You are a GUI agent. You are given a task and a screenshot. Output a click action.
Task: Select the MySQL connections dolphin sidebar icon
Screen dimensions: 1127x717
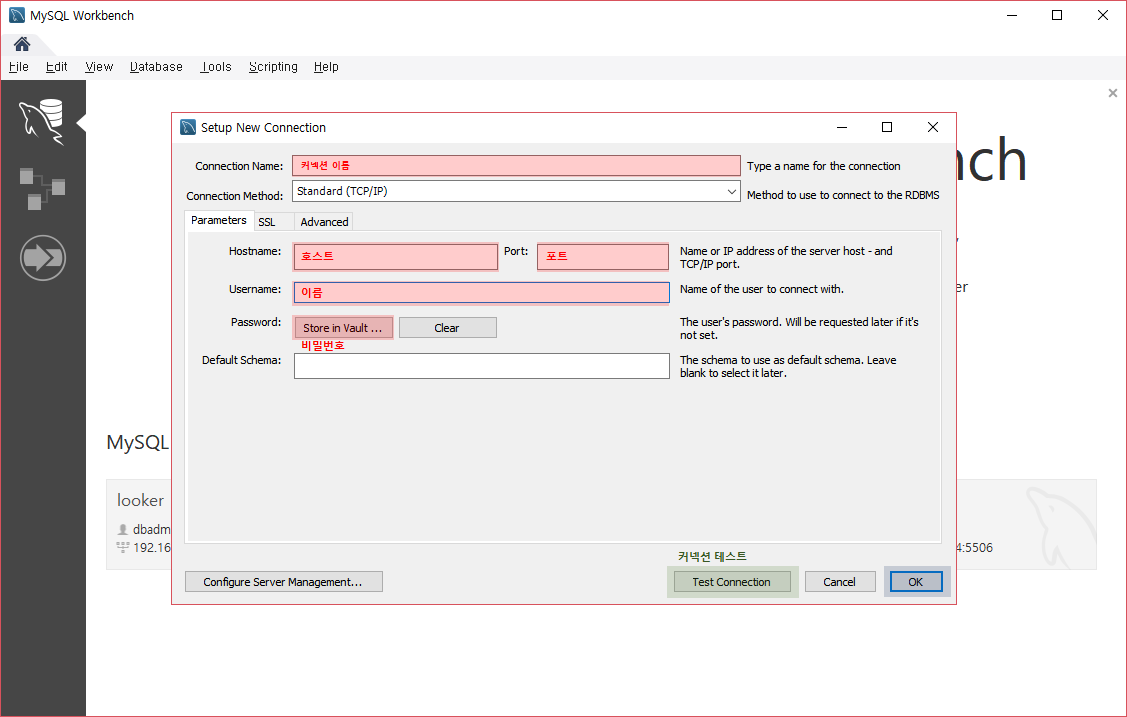(42, 121)
